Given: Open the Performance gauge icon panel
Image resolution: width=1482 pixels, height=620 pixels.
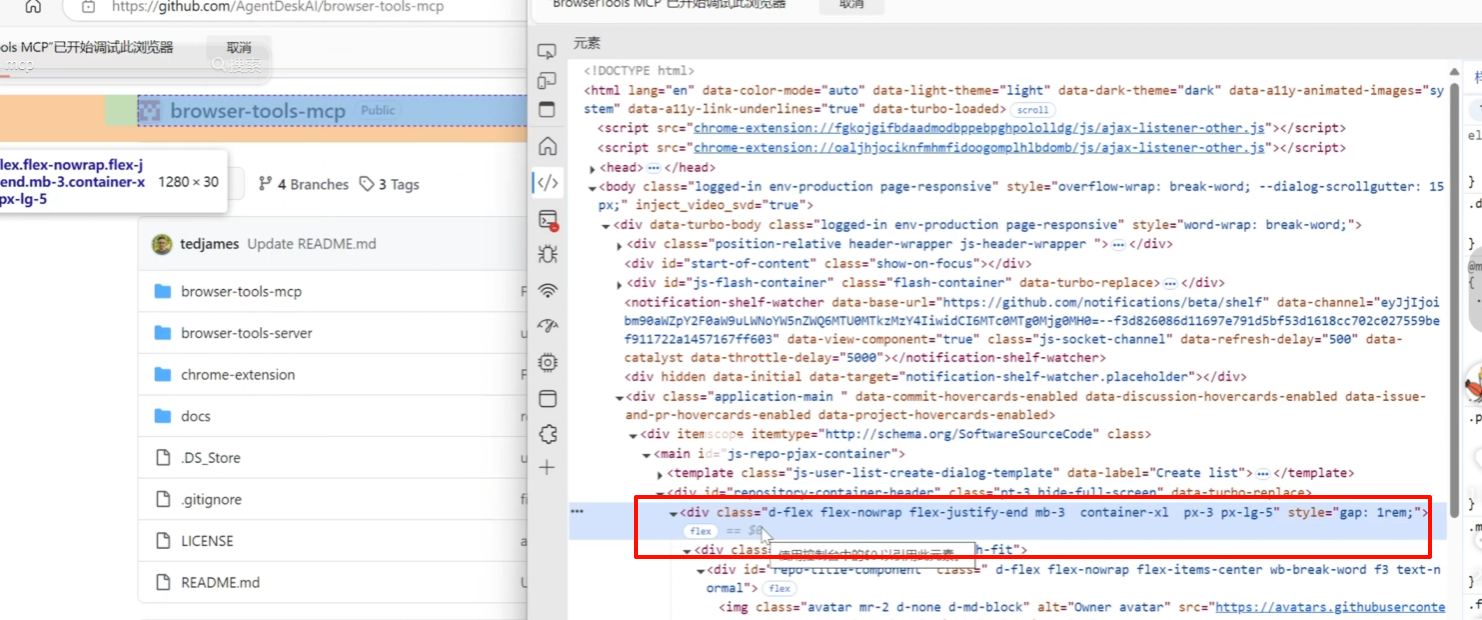Looking at the screenshot, I should tap(547, 326).
